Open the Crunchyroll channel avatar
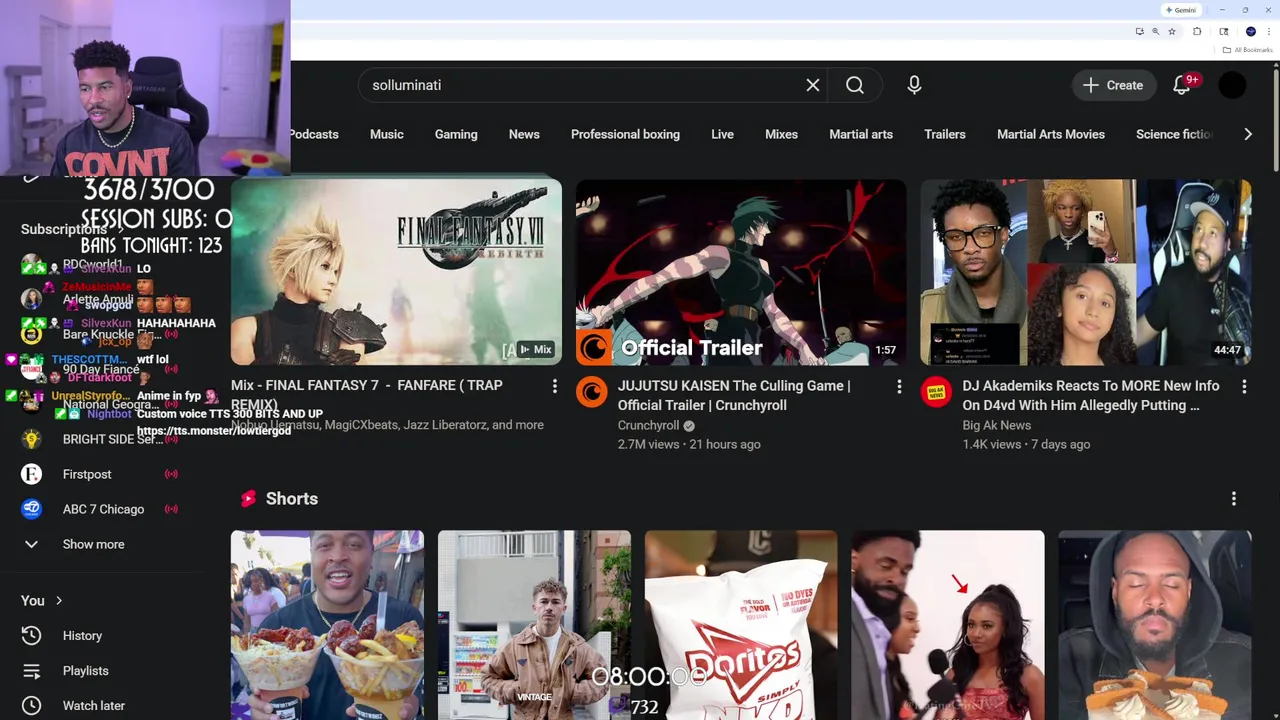The image size is (1280, 720). point(592,392)
